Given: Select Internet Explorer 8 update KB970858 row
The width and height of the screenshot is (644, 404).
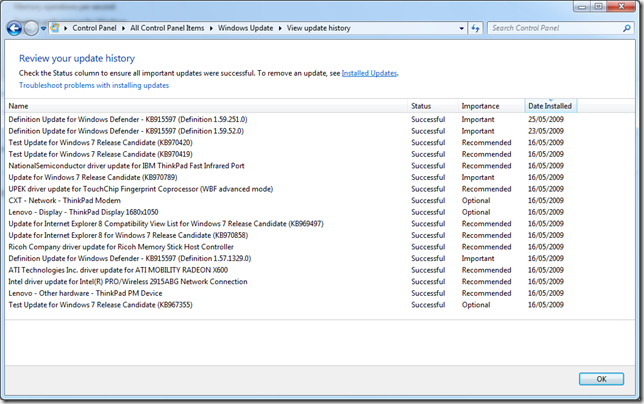Looking at the screenshot, I should click(320, 235).
